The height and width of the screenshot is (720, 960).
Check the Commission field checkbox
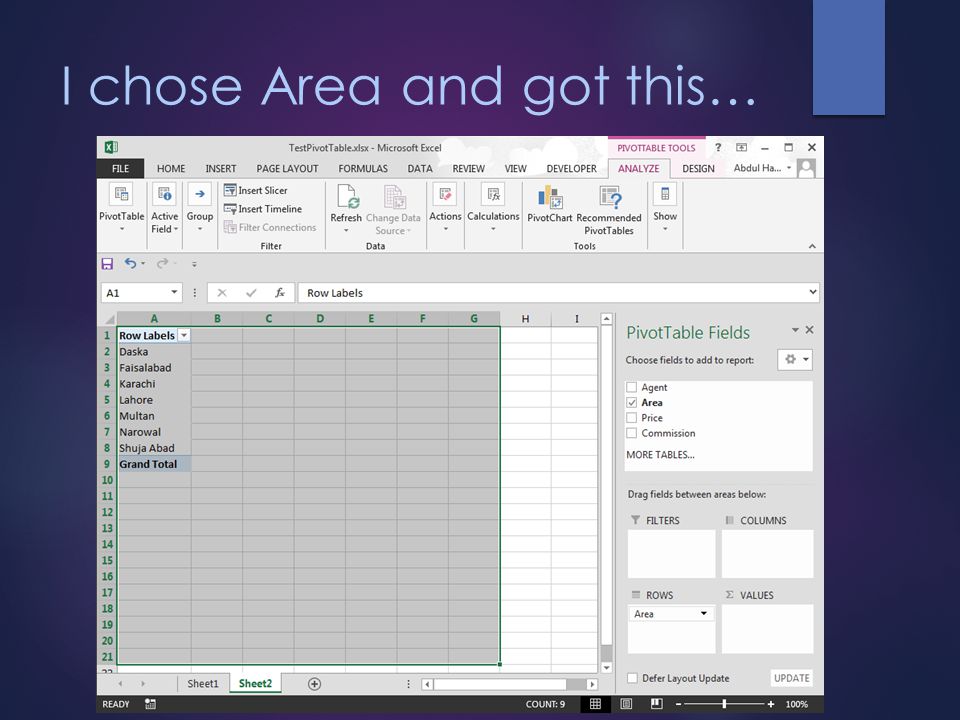pyautogui.click(x=632, y=433)
